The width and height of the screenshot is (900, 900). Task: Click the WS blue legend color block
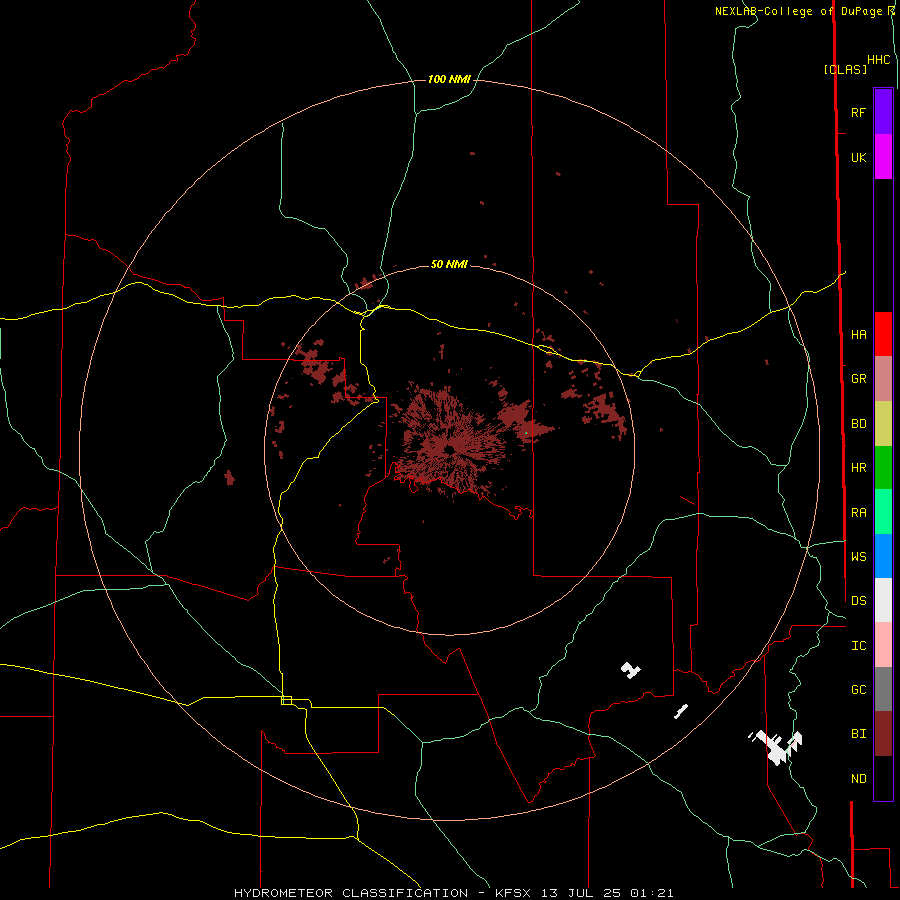883,556
